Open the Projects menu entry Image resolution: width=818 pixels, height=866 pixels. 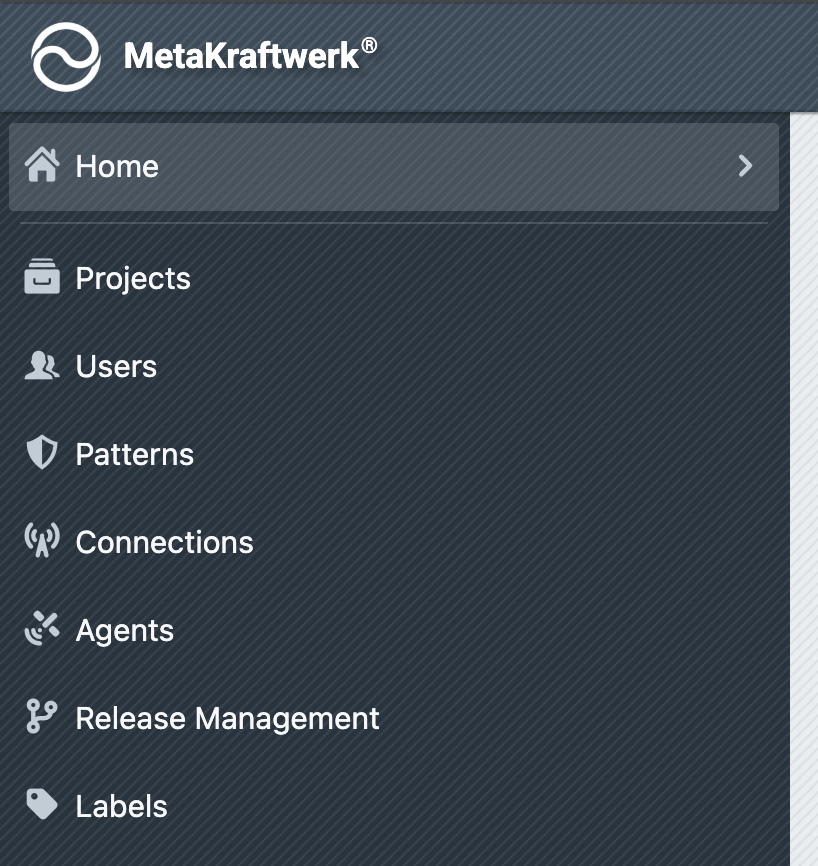[x=133, y=278]
